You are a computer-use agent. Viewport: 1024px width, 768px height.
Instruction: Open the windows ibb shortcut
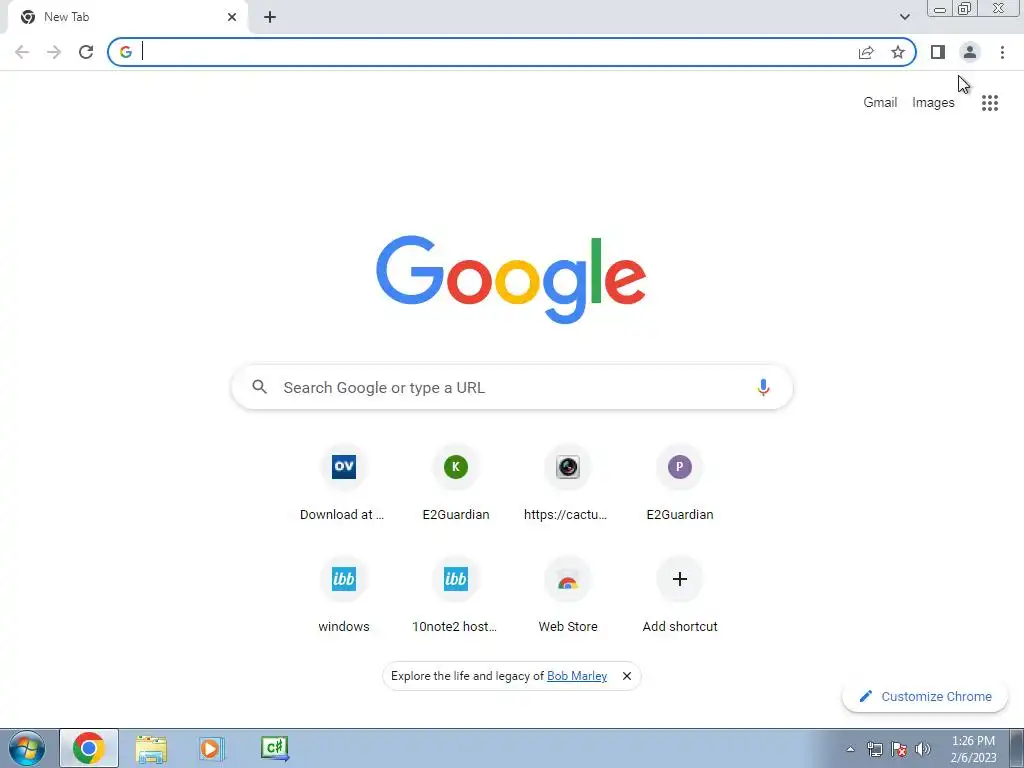click(344, 596)
